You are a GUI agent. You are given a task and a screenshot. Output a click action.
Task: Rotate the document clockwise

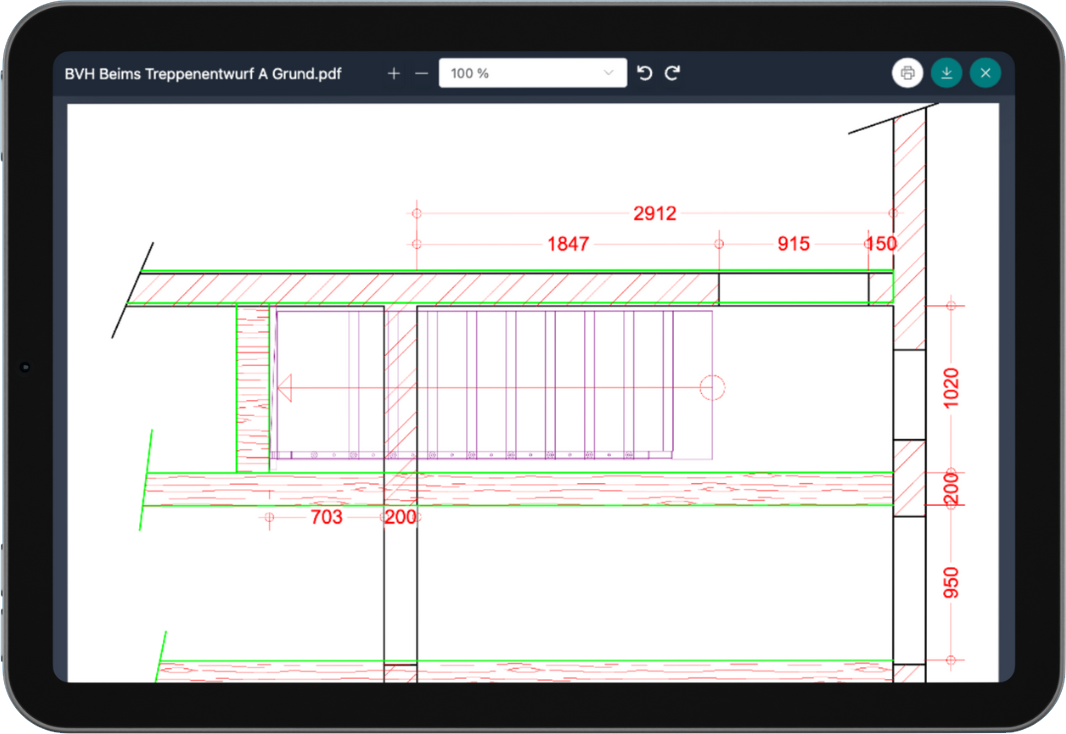click(x=673, y=73)
